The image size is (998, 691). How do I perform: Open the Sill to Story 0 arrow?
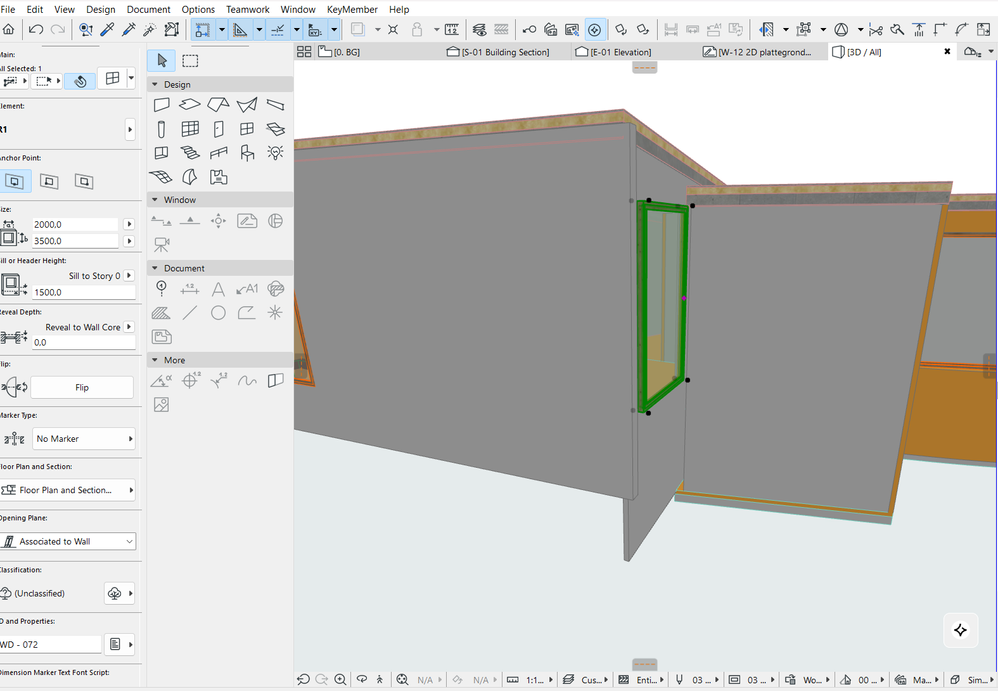pyautogui.click(x=129, y=276)
